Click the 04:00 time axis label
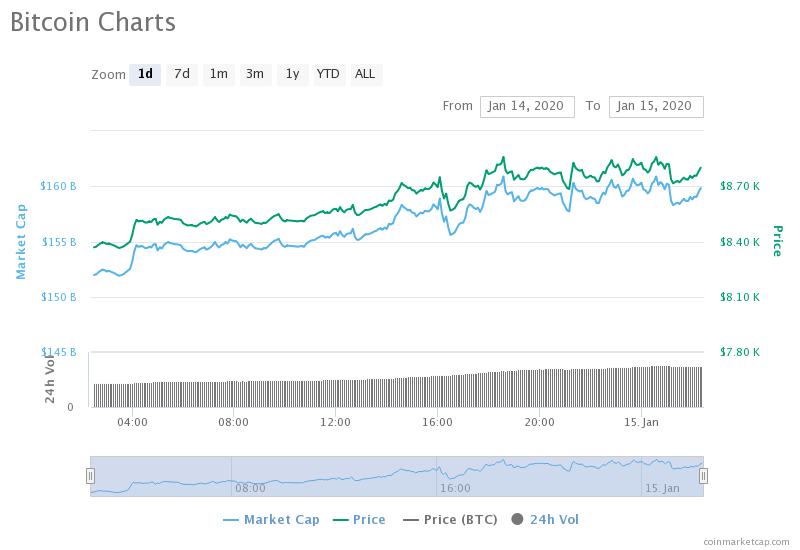 click(132, 422)
